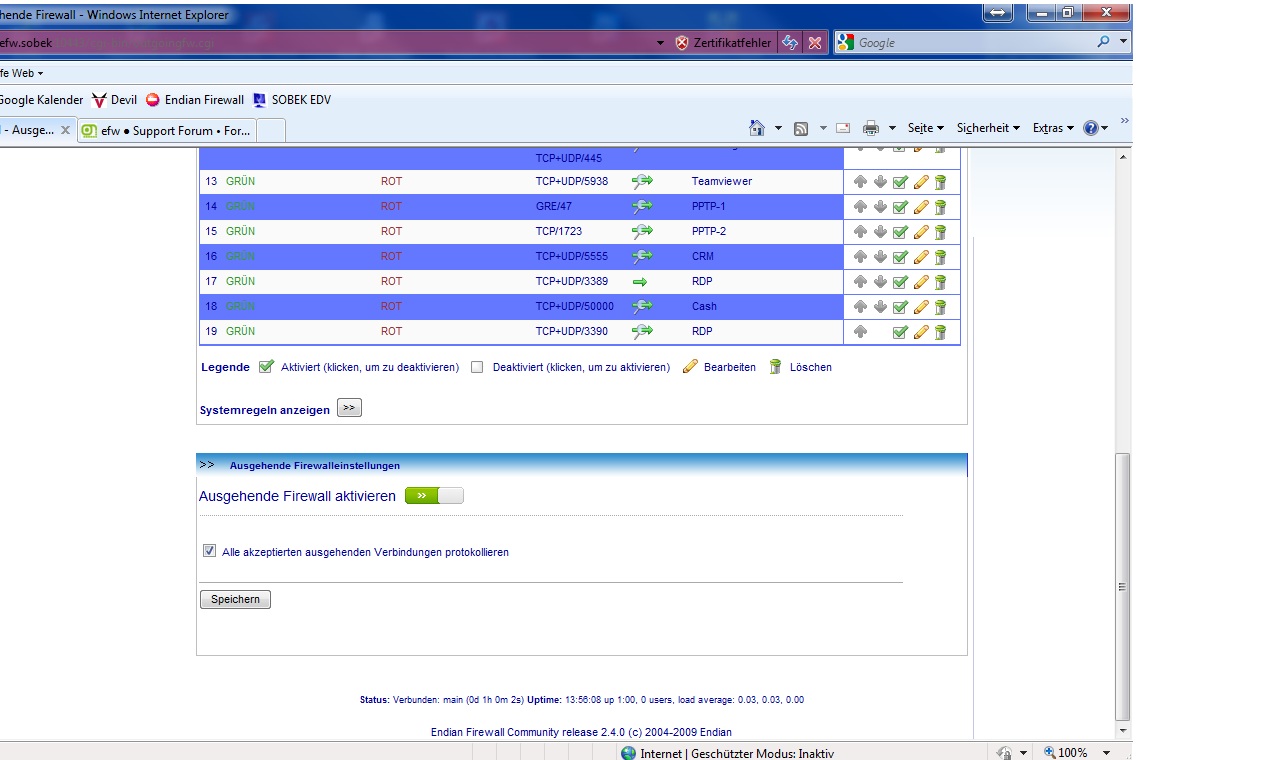Click the Speichern button
This screenshot has width=1280, height=760.
pos(235,600)
